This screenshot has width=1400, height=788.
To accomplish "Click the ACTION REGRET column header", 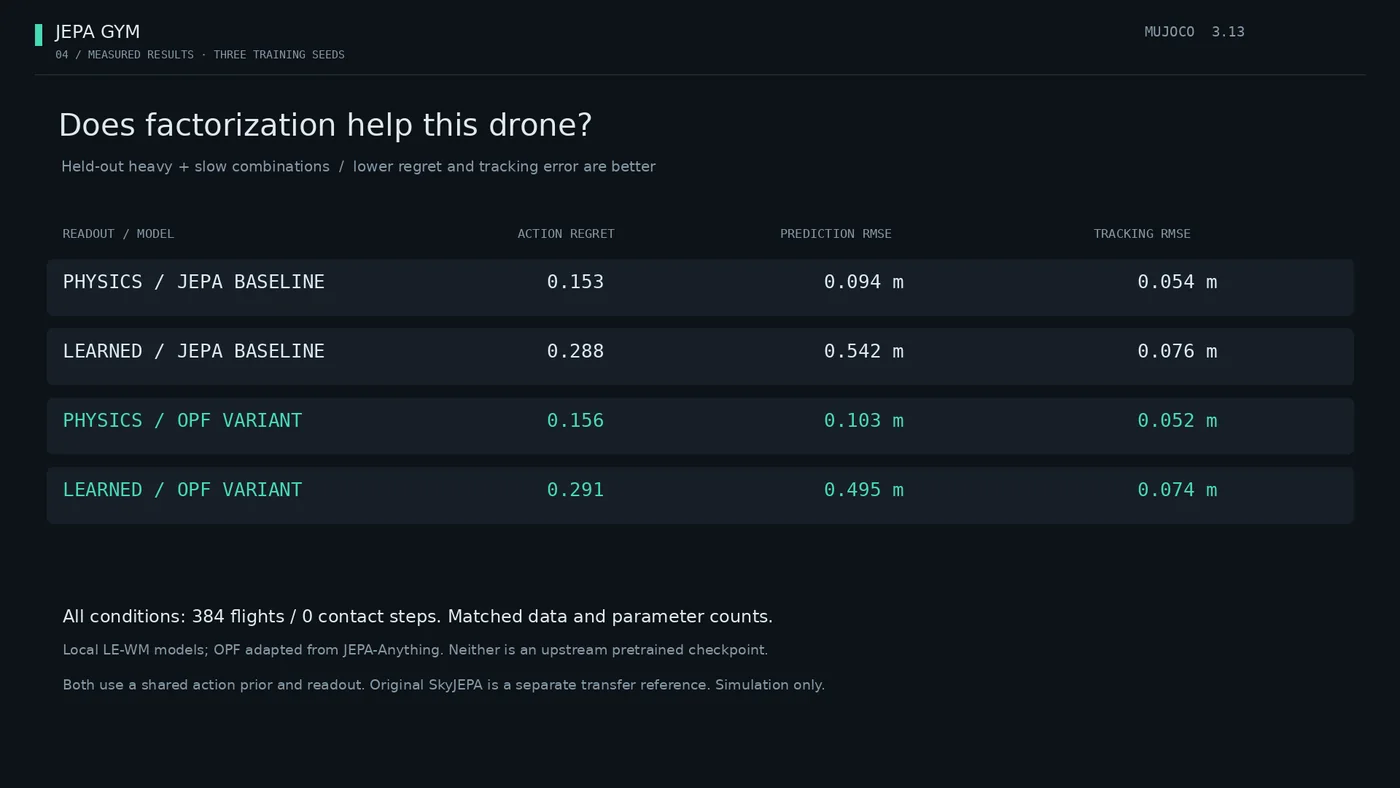I will [x=566, y=234].
